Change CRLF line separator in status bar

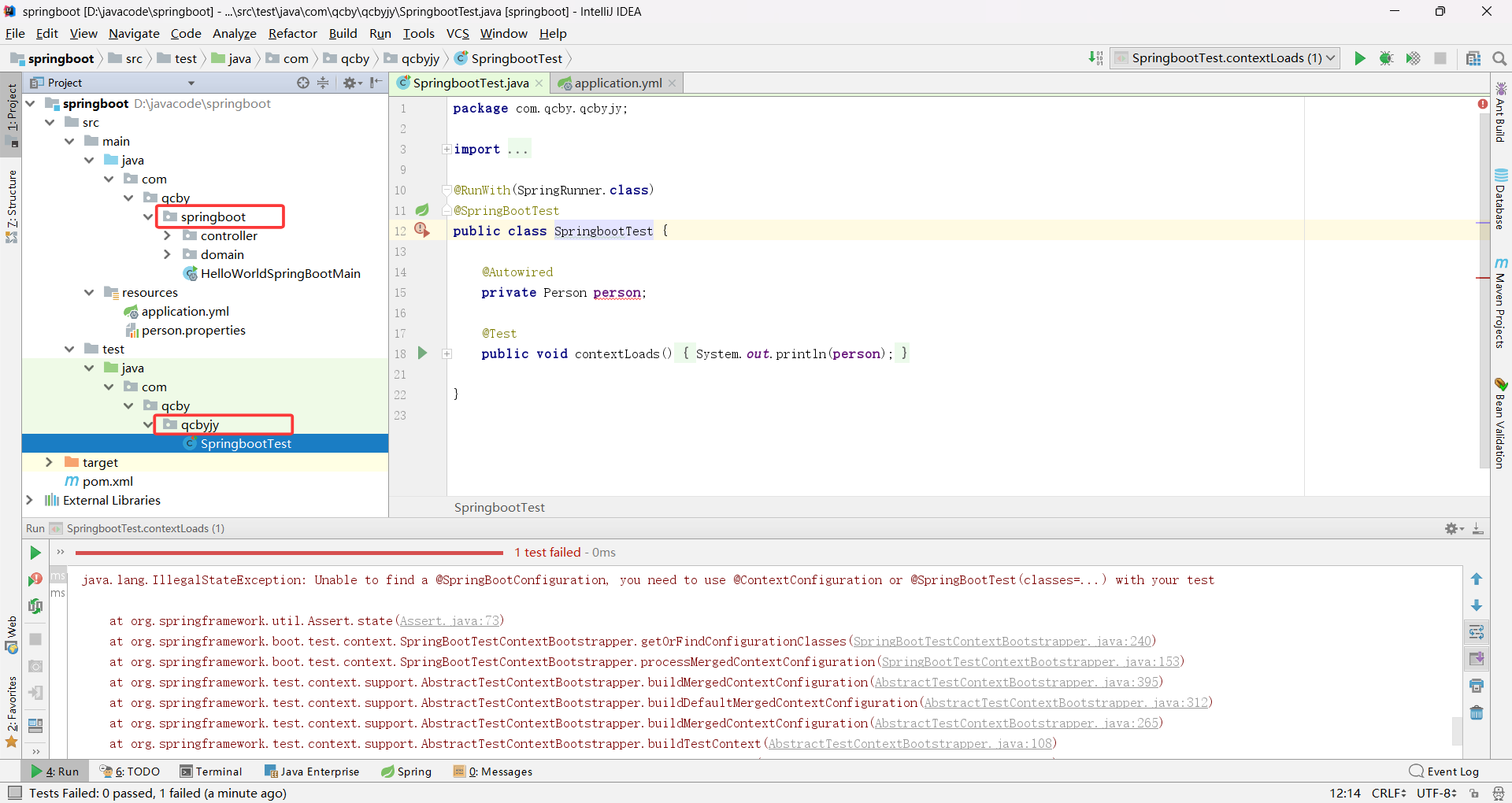click(x=1388, y=793)
